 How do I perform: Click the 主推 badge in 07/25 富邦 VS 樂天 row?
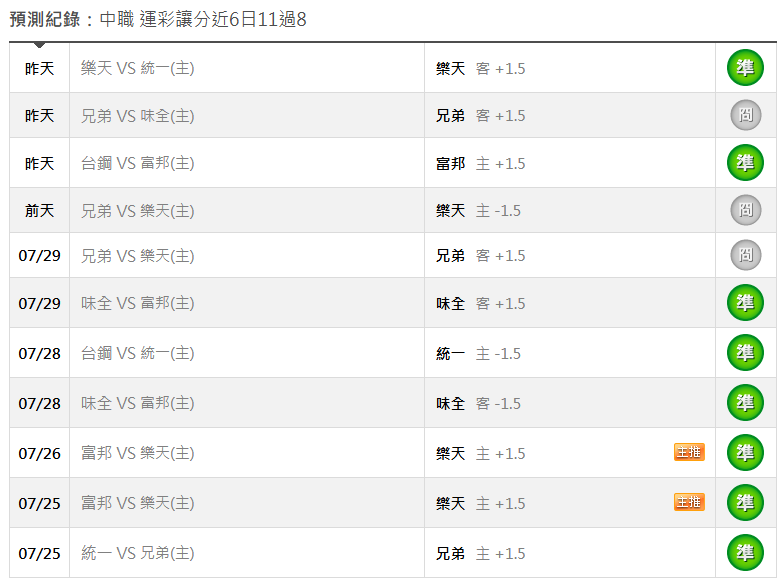(689, 502)
